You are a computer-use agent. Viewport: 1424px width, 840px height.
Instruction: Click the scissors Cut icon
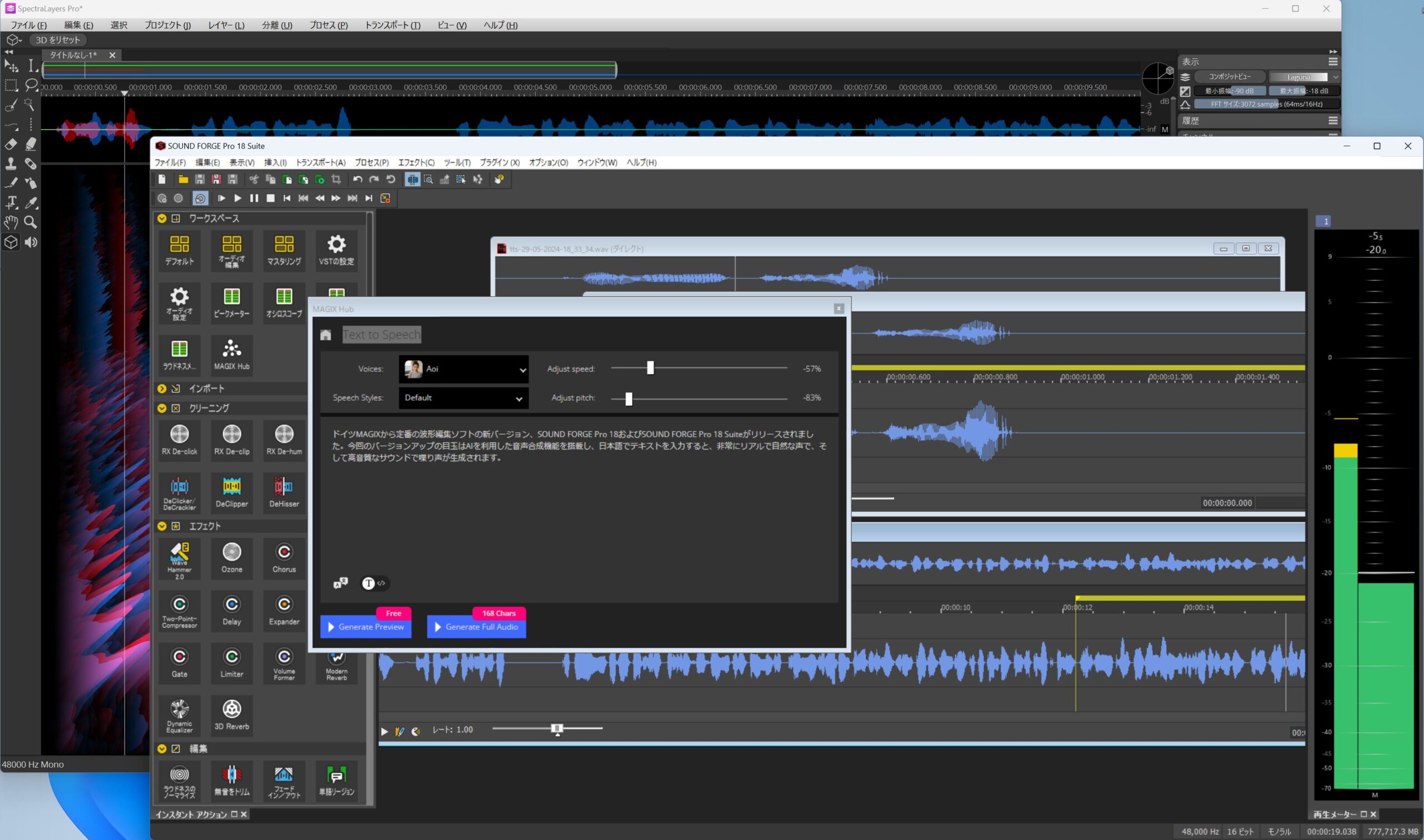tap(254, 180)
